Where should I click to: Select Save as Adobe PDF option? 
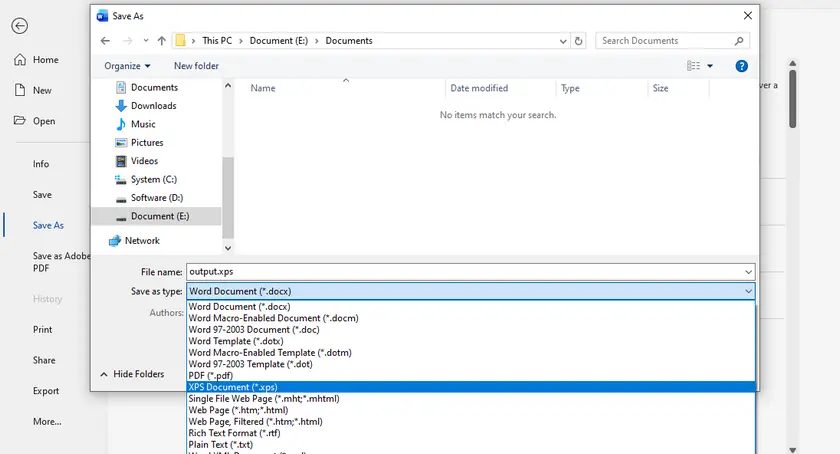coord(61,262)
